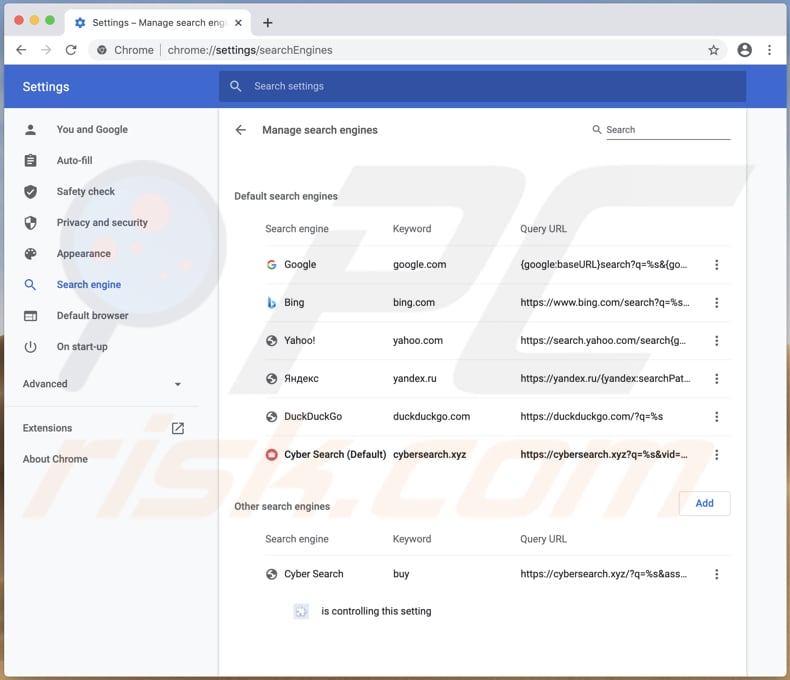Open more actions for DuckDuckGo row
Image resolution: width=790 pixels, height=680 pixels.
coord(716,417)
